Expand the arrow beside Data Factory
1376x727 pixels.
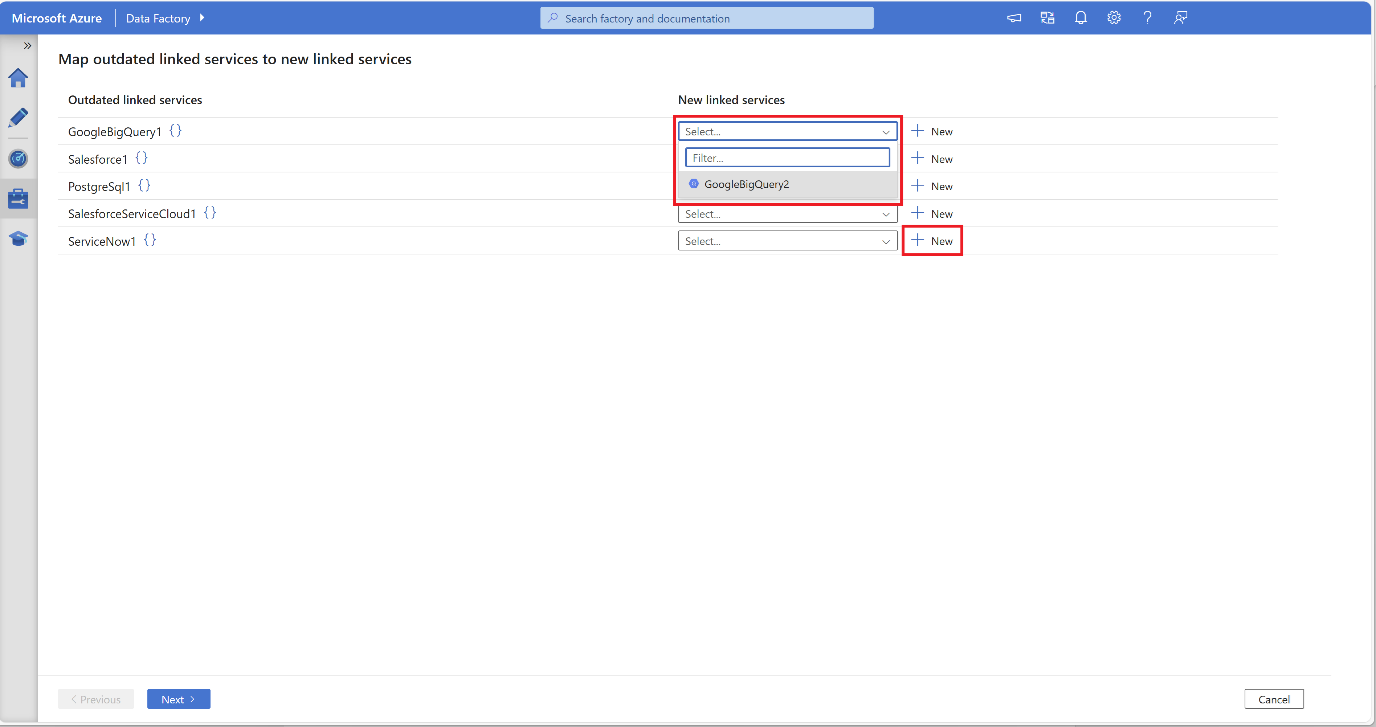203,18
